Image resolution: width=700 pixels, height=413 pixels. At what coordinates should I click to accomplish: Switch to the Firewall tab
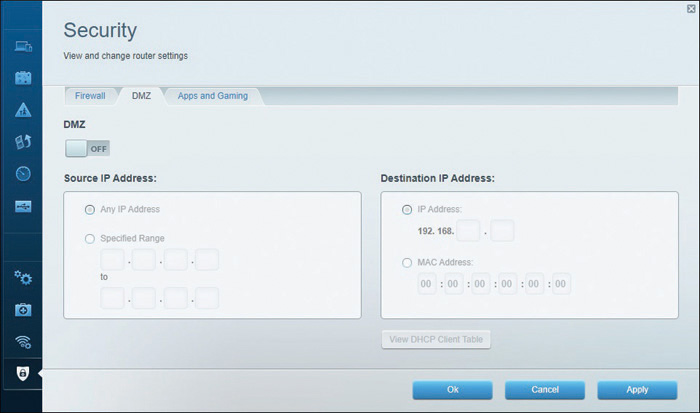pos(90,96)
